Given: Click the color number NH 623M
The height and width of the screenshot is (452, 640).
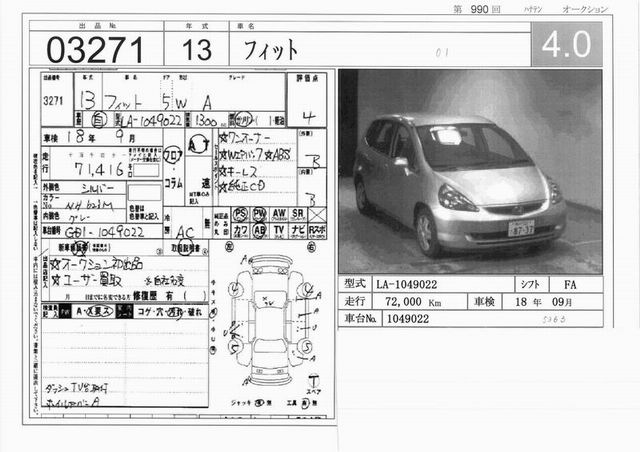Looking at the screenshot, I should [89, 205].
